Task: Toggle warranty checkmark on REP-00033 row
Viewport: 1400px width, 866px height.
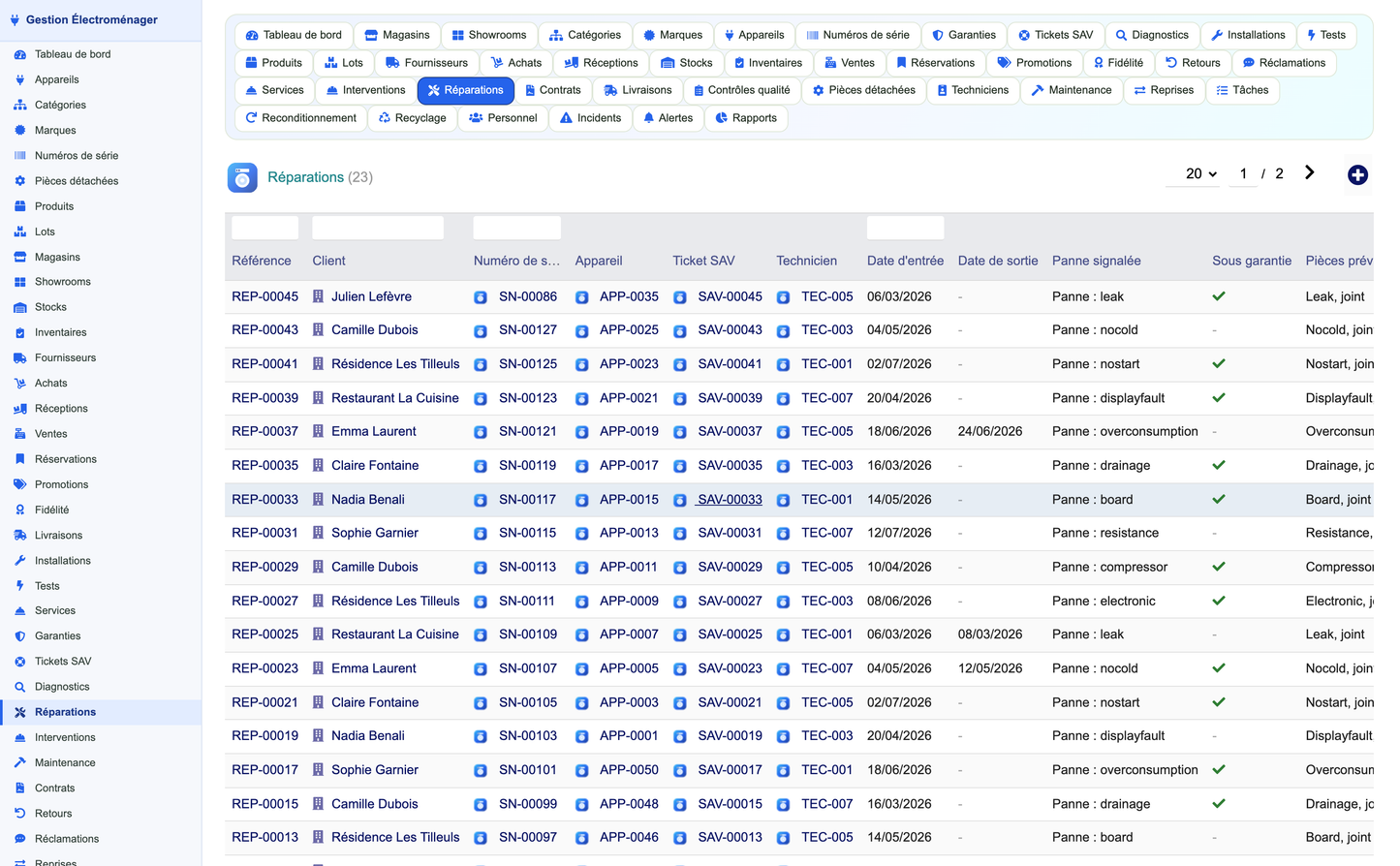Action: (1219, 500)
